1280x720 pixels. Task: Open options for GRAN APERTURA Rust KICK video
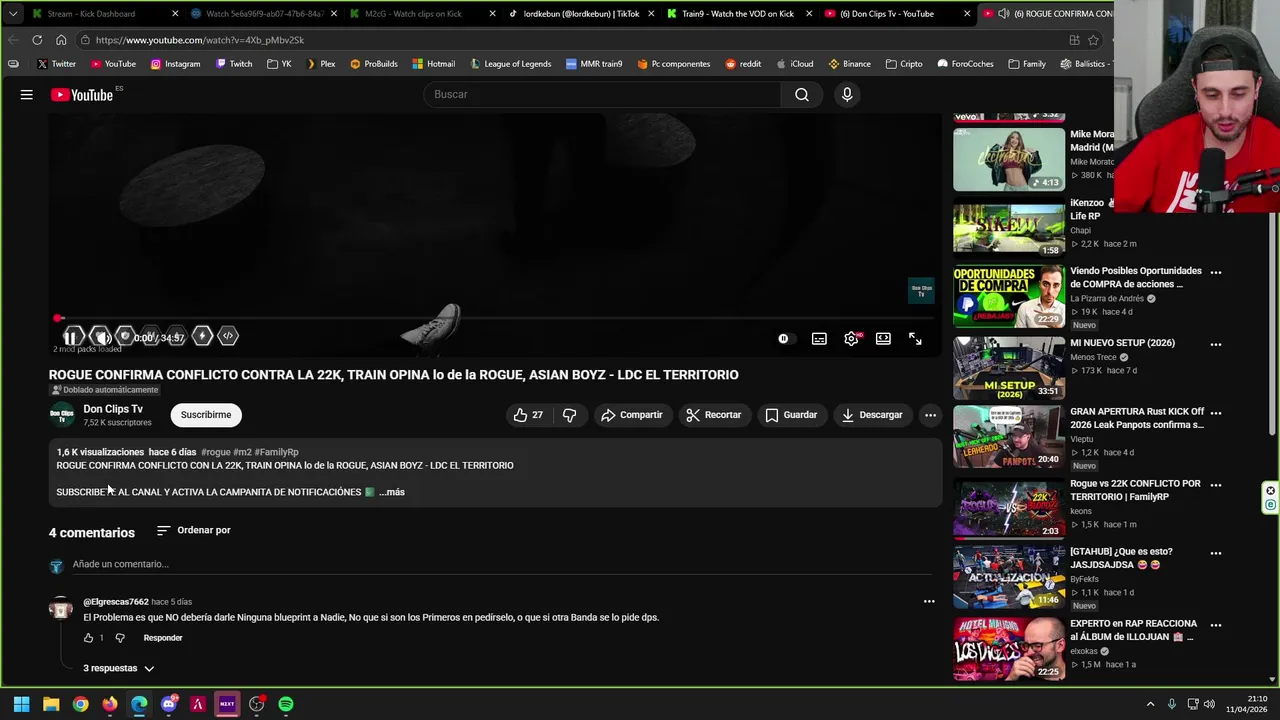pyautogui.click(x=1216, y=412)
